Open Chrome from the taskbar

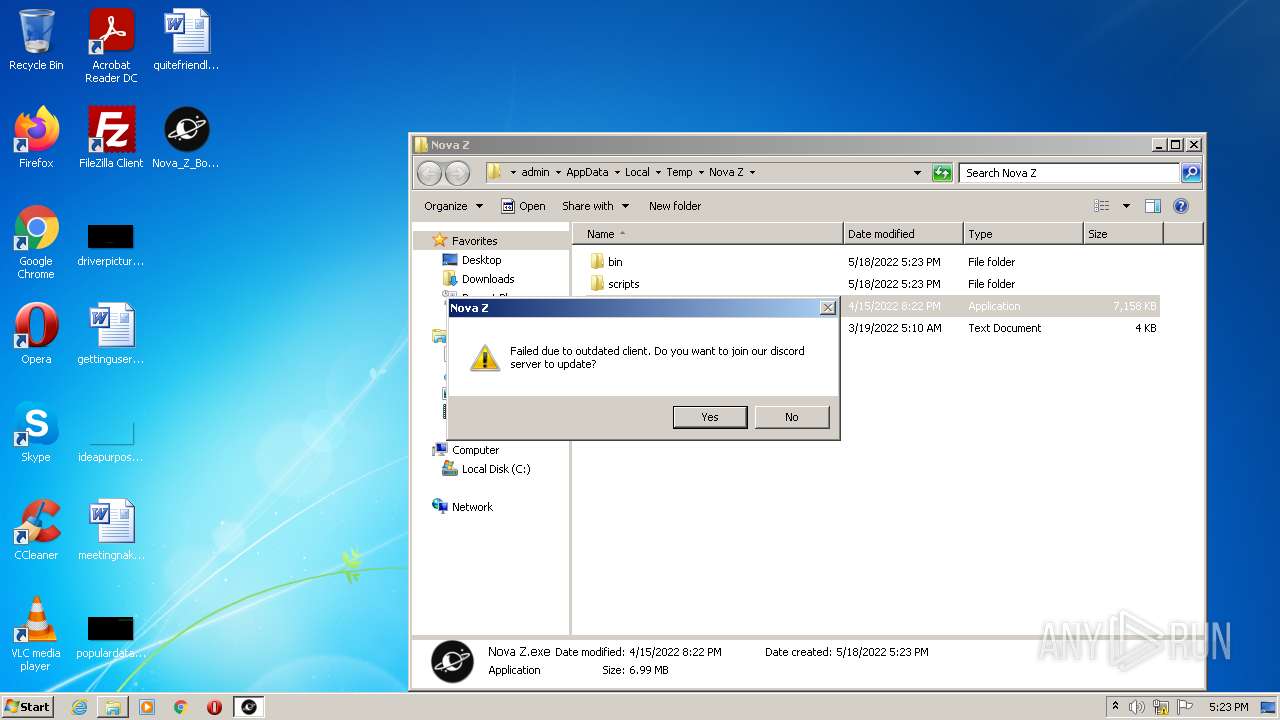(181, 707)
